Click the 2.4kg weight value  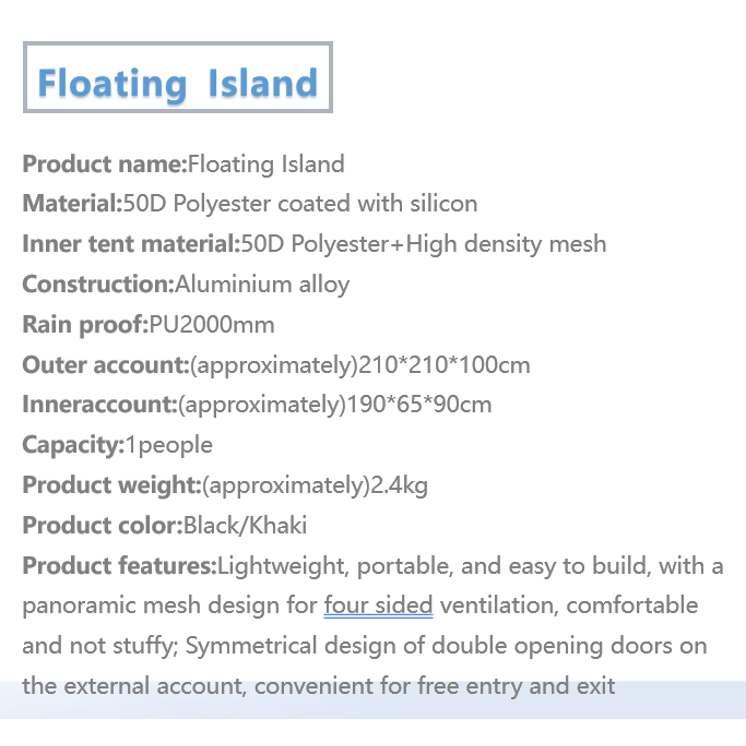point(399,486)
